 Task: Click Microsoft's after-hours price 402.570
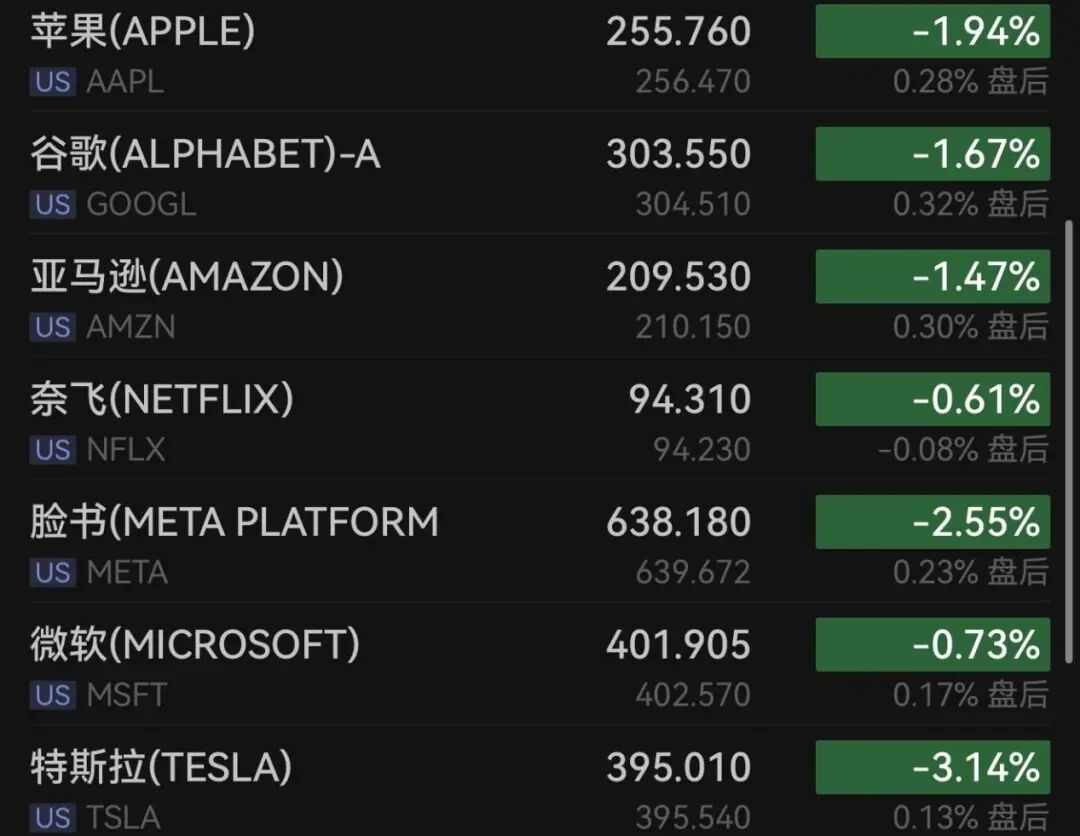coord(692,695)
